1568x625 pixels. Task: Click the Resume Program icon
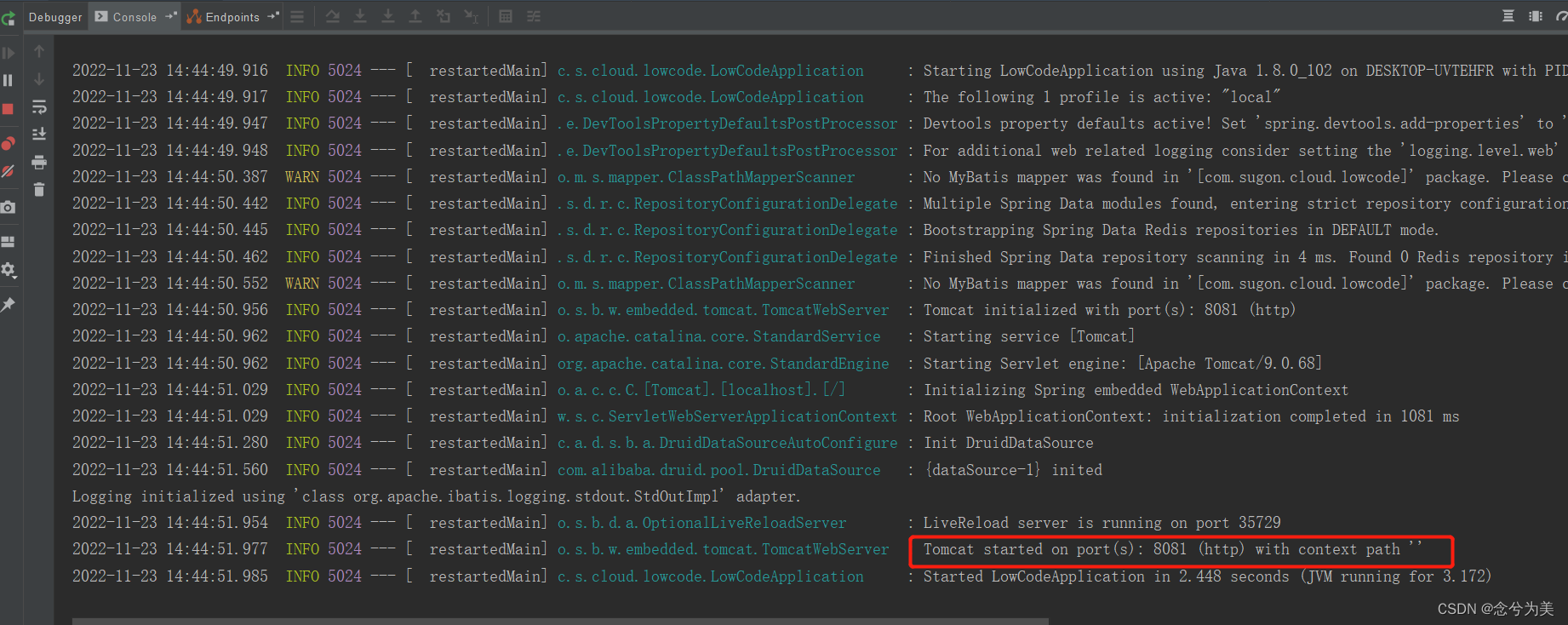[9, 53]
